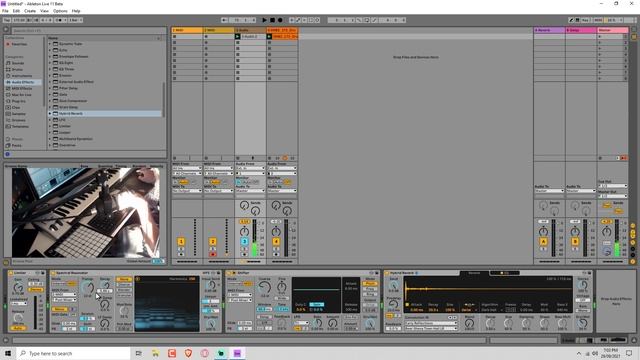Screen dimensions: 640x360
Task: Toggle track 4 activator button
Action: tap(276, 242)
